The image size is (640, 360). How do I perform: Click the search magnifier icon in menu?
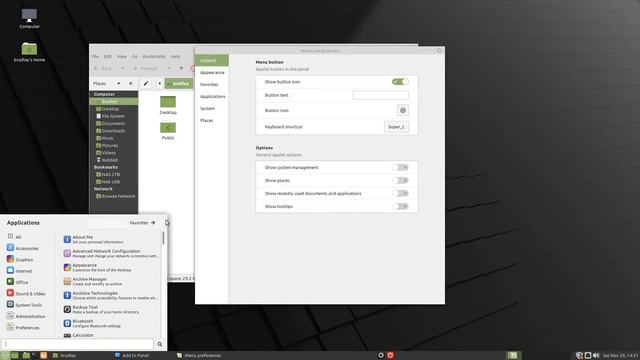160,344
